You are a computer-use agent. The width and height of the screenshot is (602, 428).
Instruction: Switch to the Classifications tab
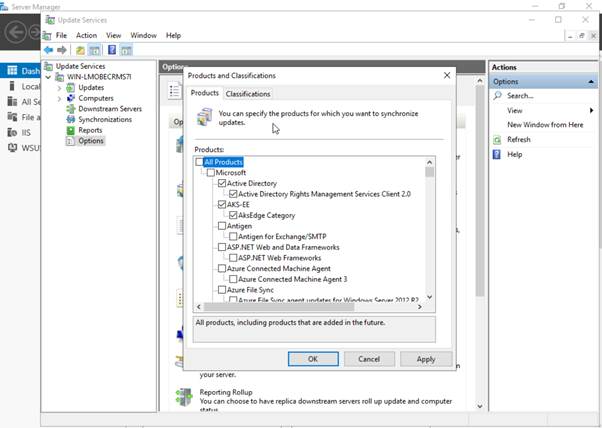[248, 94]
